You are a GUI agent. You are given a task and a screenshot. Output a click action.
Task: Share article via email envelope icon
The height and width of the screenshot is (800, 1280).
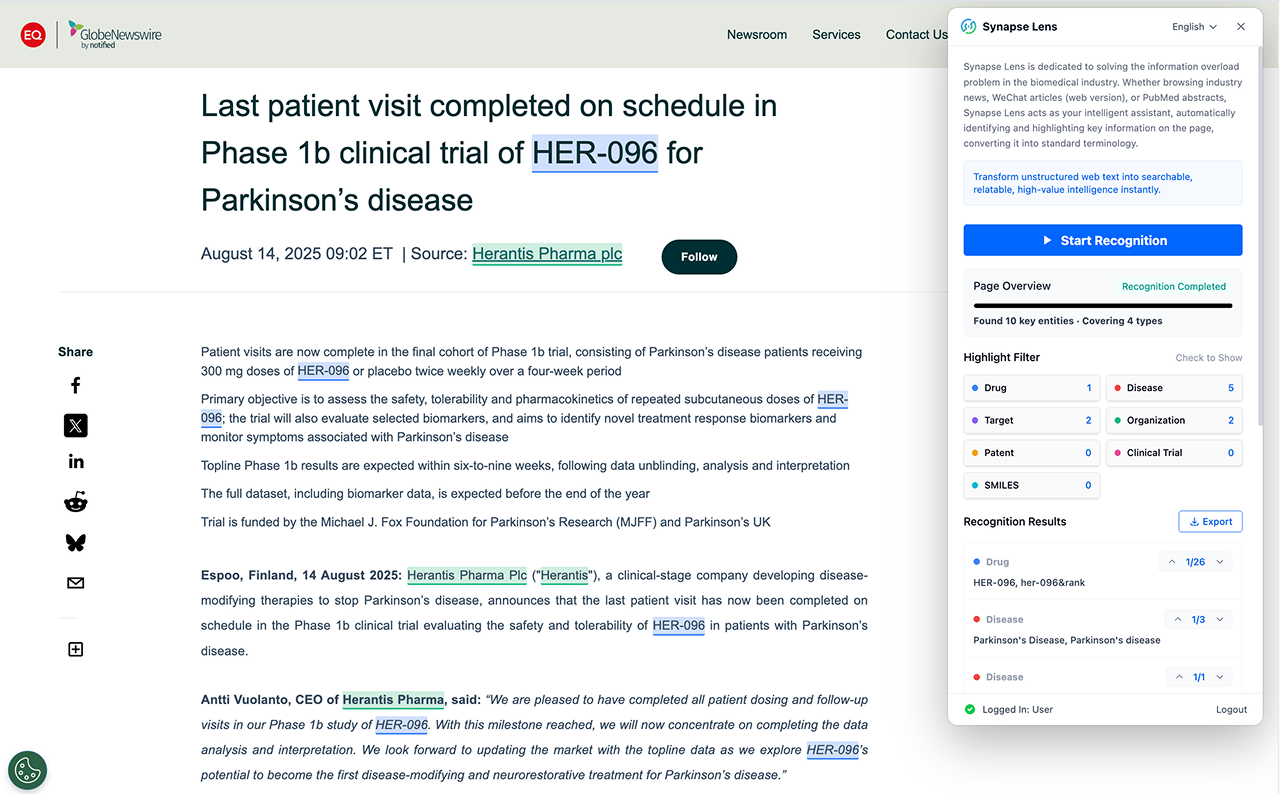tap(75, 583)
